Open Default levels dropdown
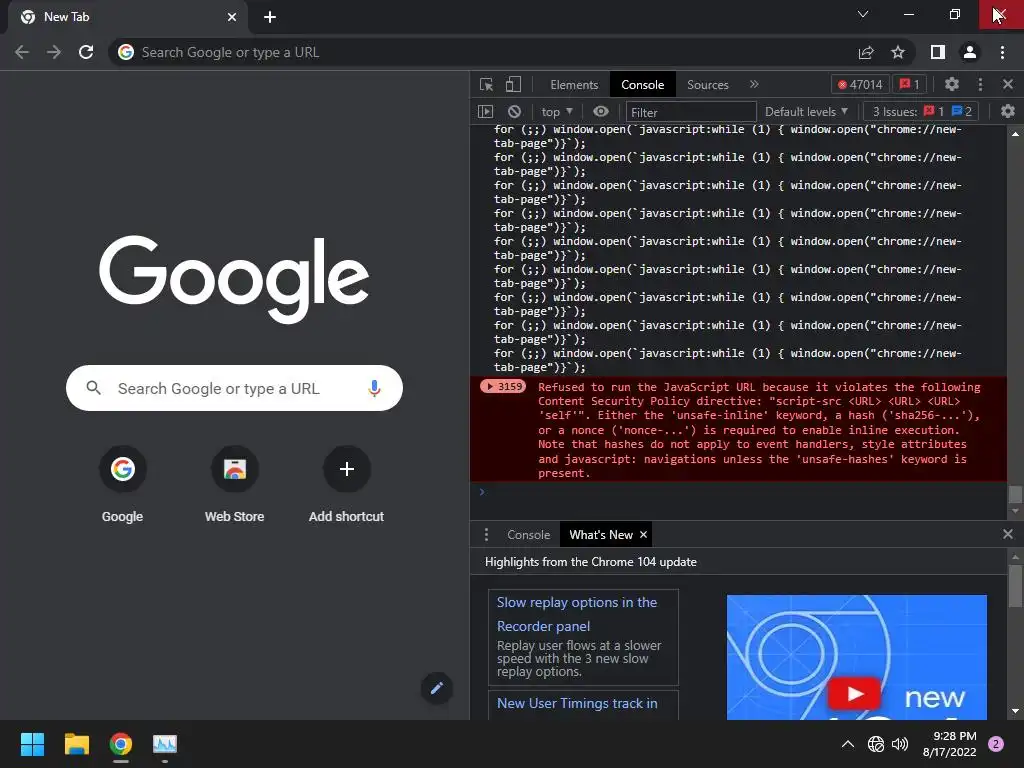The width and height of the screenshot is (1024, 768). coord(806,112)
